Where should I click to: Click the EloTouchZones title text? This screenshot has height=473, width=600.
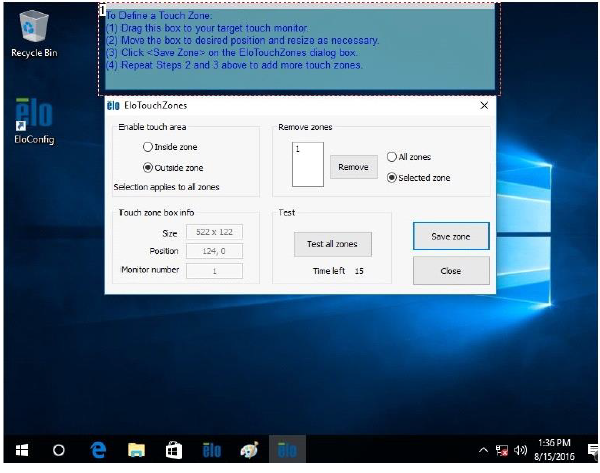coord(156,106)
